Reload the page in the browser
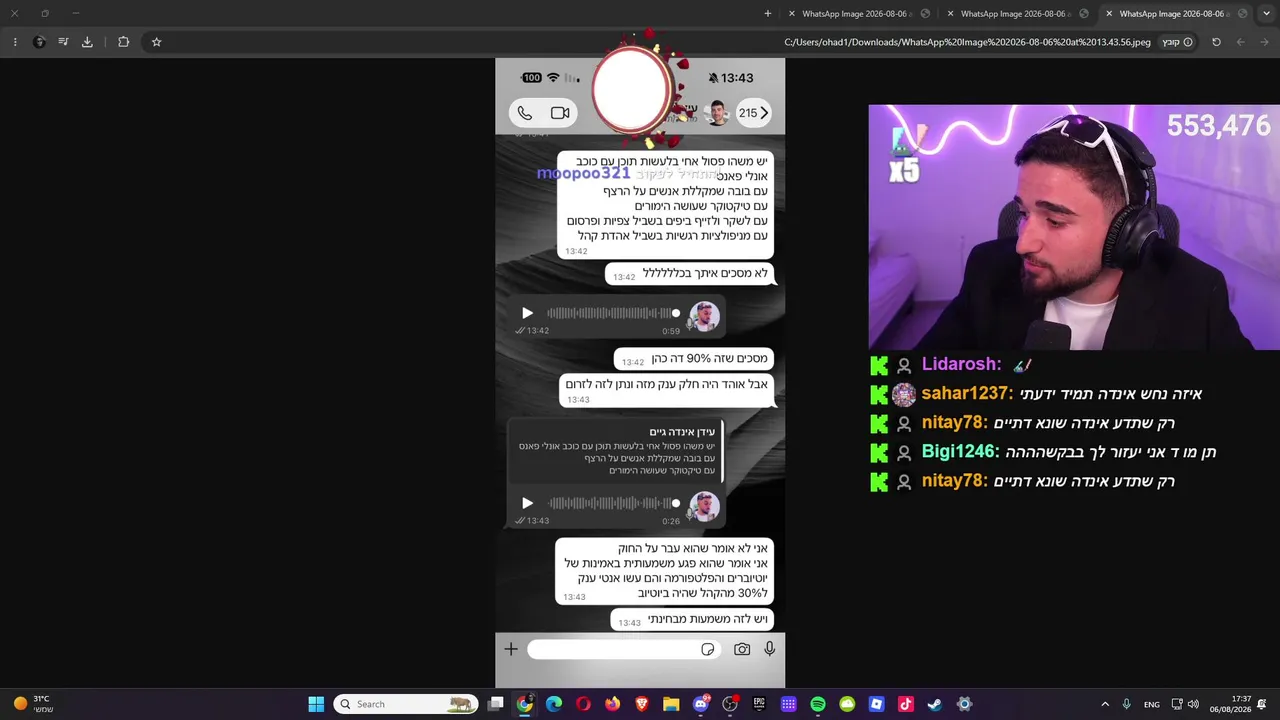 click(x=1216, y=42)
